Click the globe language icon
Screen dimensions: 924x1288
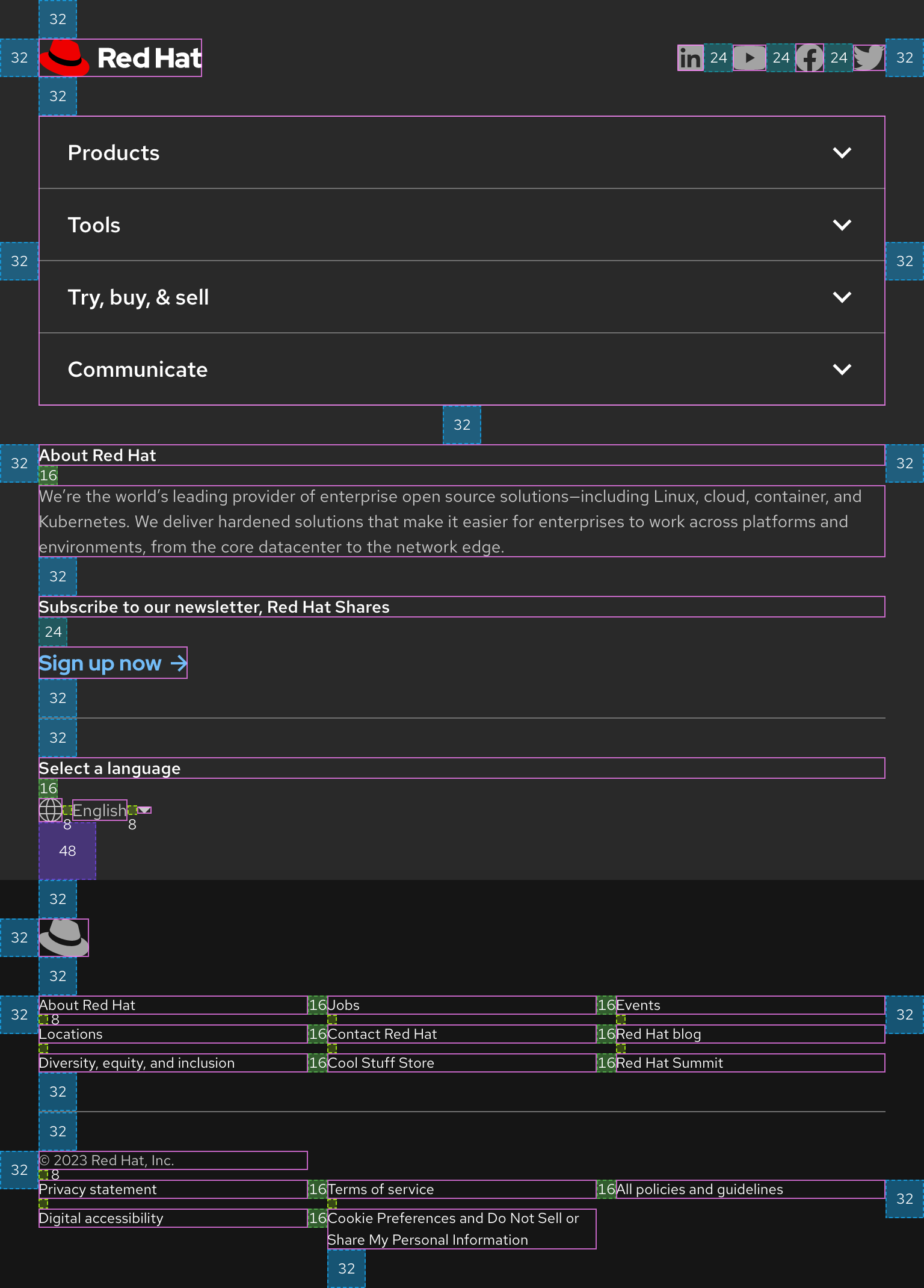tap(51, 810)
